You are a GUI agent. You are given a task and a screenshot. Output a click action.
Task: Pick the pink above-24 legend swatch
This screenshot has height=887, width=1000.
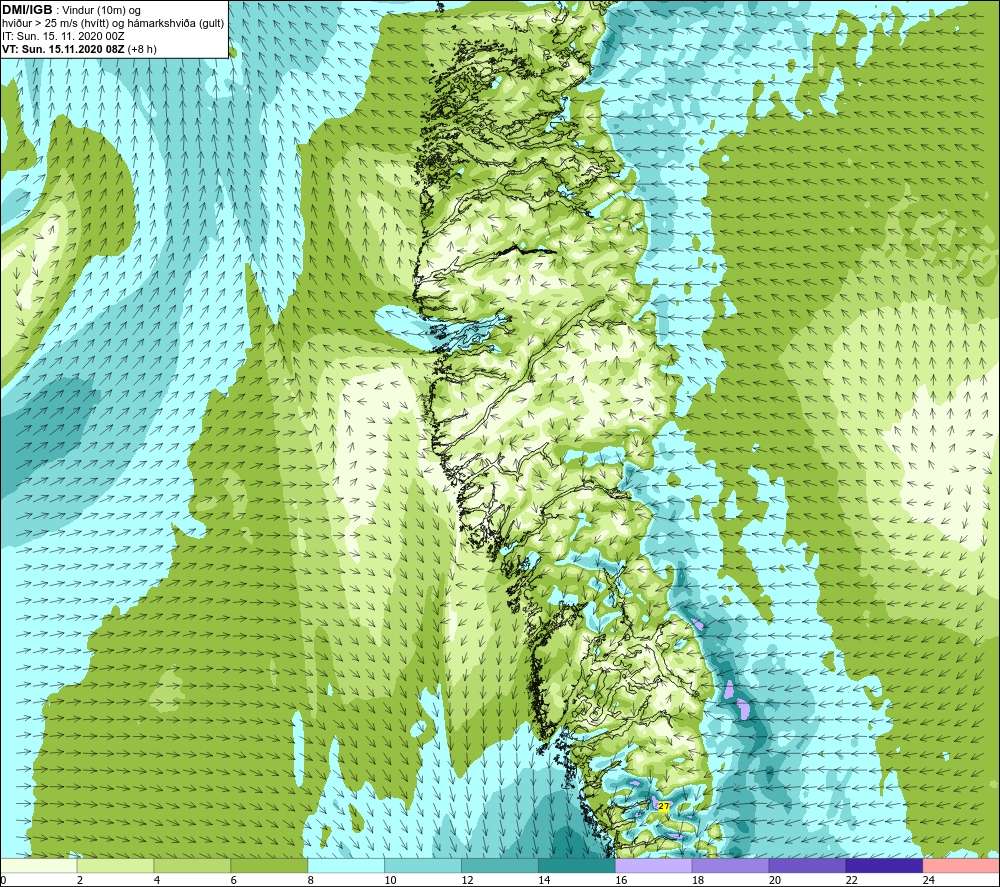[961, 866]
